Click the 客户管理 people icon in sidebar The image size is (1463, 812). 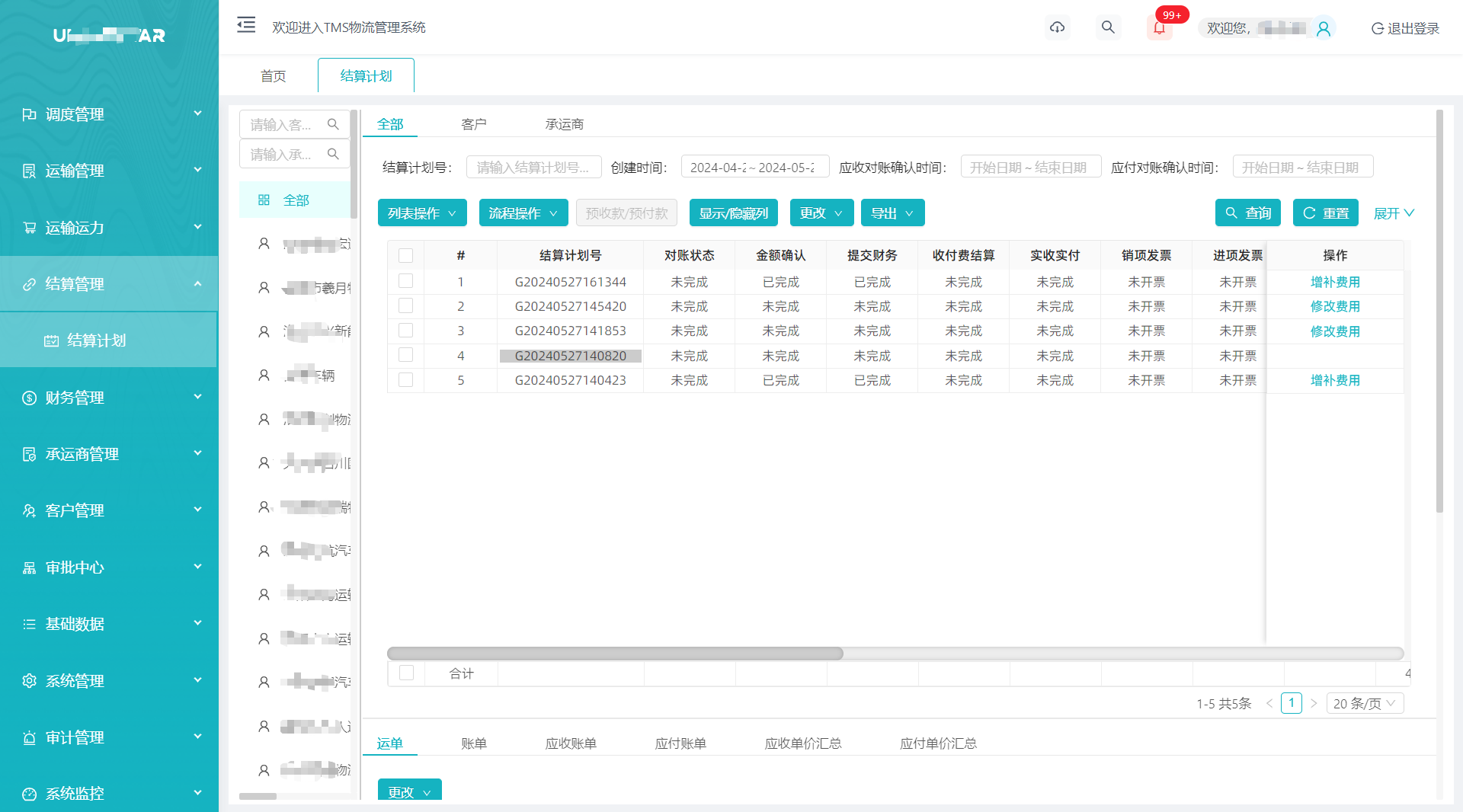(x=29, y=510)
